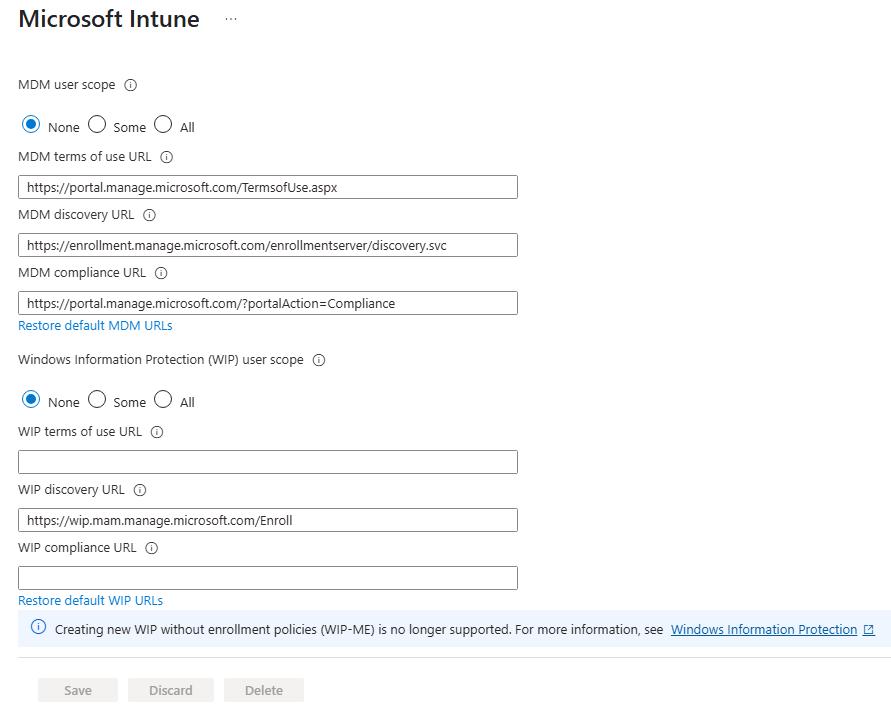
Task: Open the Windows Information Protection link
Action: tap(764, 630)
